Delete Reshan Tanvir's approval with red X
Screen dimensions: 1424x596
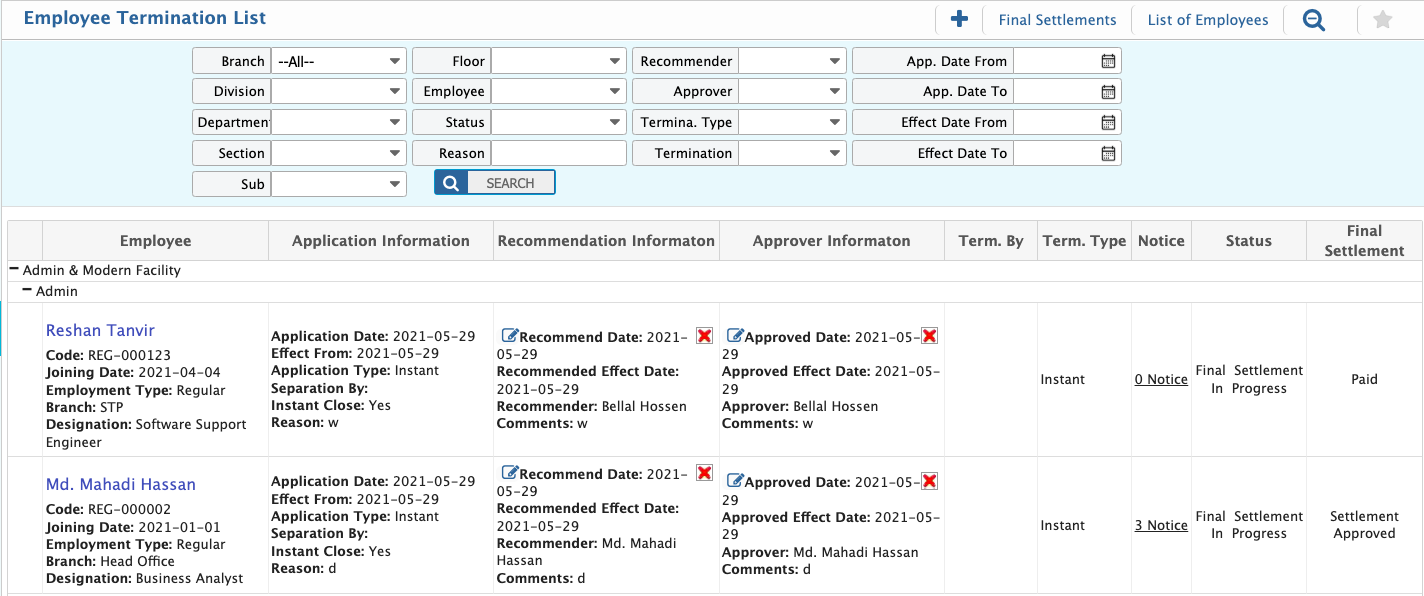coord(929,335)
